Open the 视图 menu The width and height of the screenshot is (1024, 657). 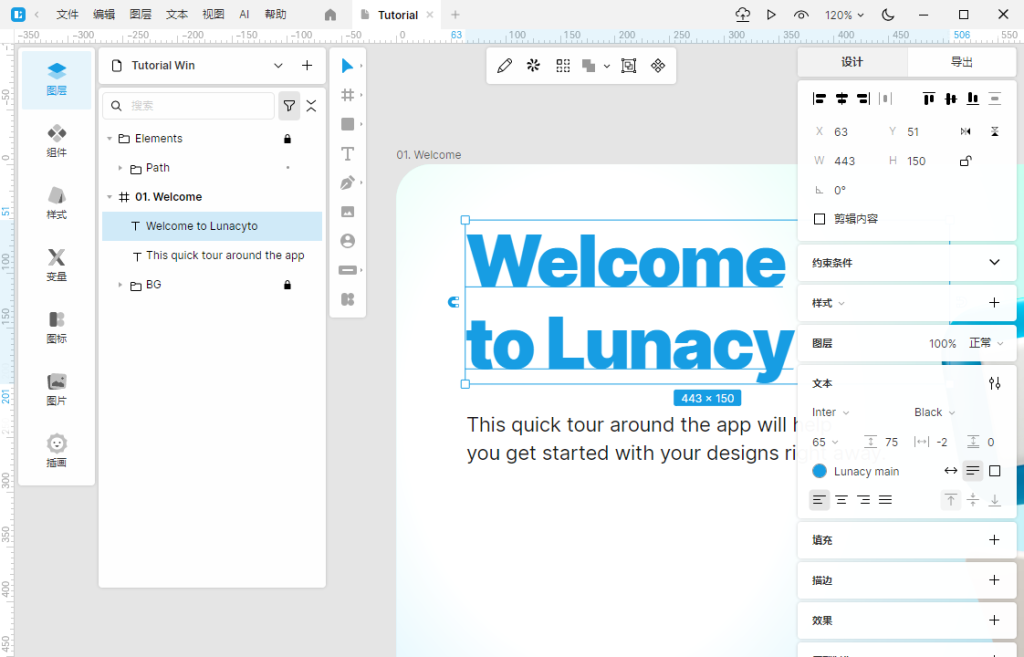213,14
